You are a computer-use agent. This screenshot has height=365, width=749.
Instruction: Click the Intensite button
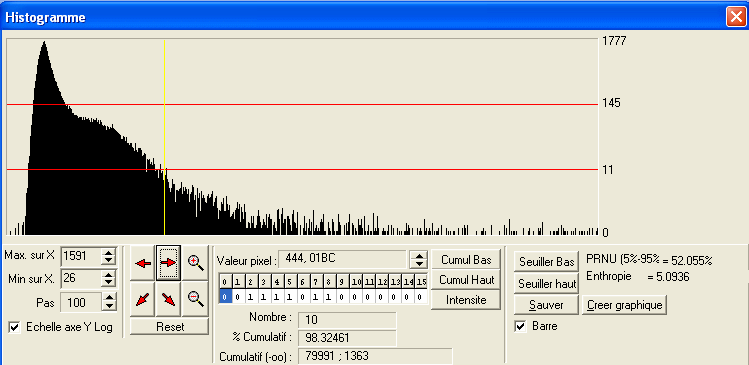466,300
